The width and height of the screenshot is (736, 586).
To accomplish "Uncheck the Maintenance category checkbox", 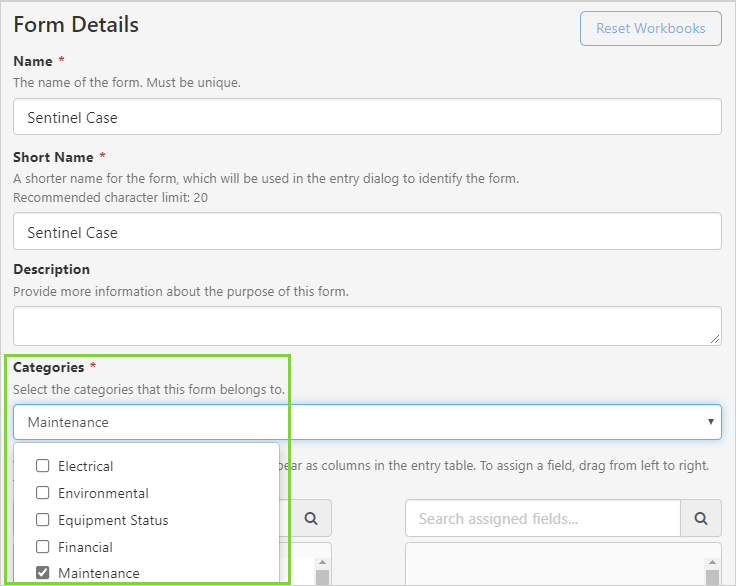I will point(43,574).
